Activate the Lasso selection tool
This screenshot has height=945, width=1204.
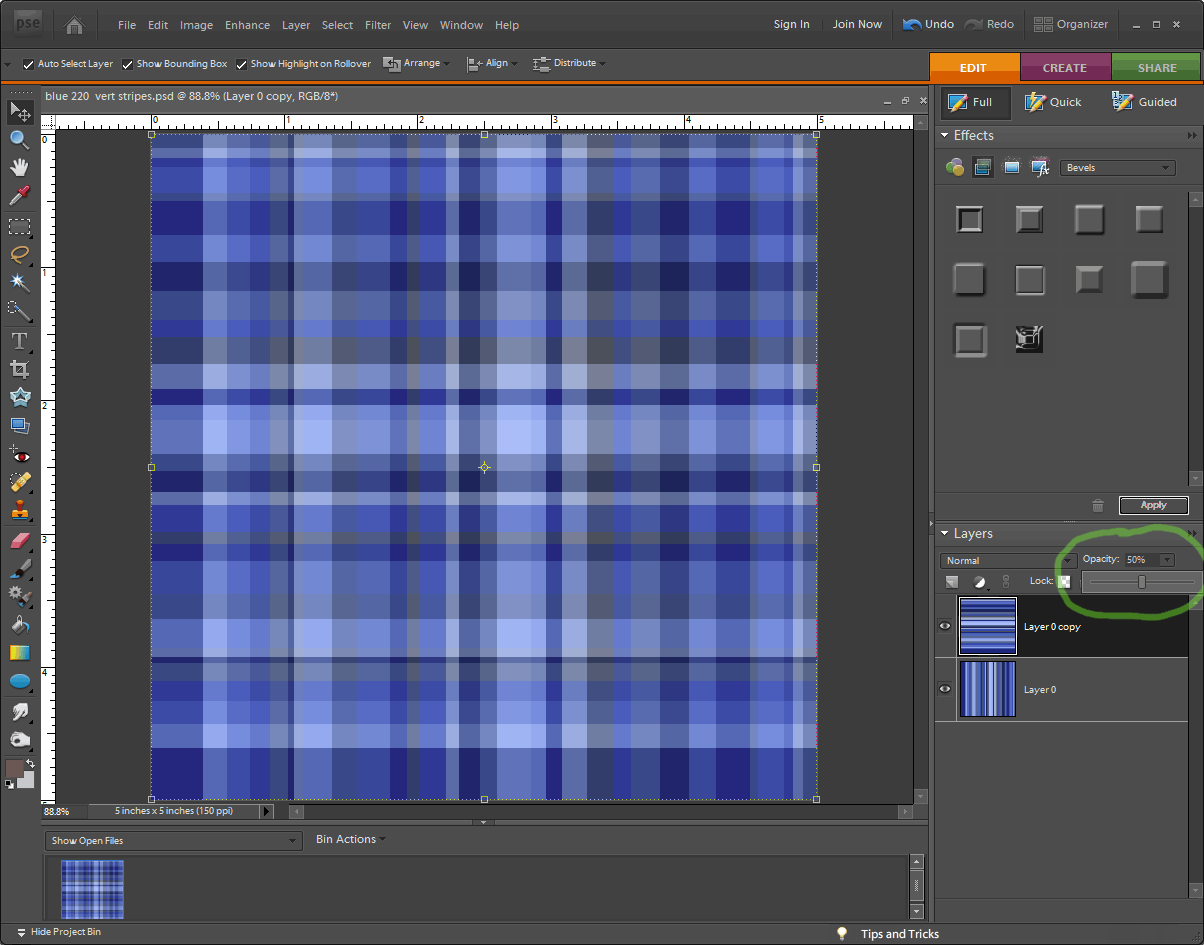[x=19, y=254]
